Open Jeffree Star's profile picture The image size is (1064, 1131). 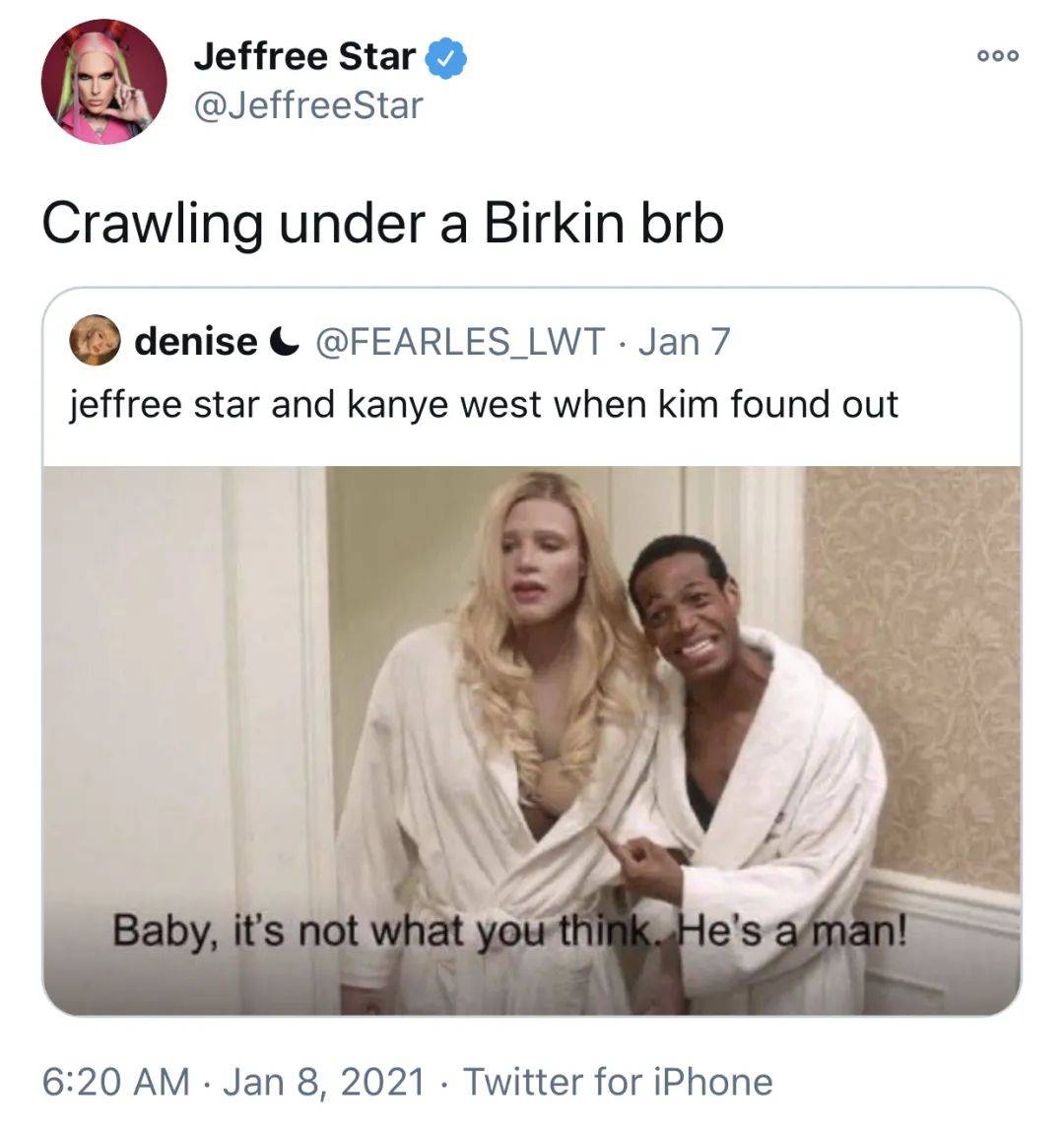pyautogui.click(x=103, y=82)
